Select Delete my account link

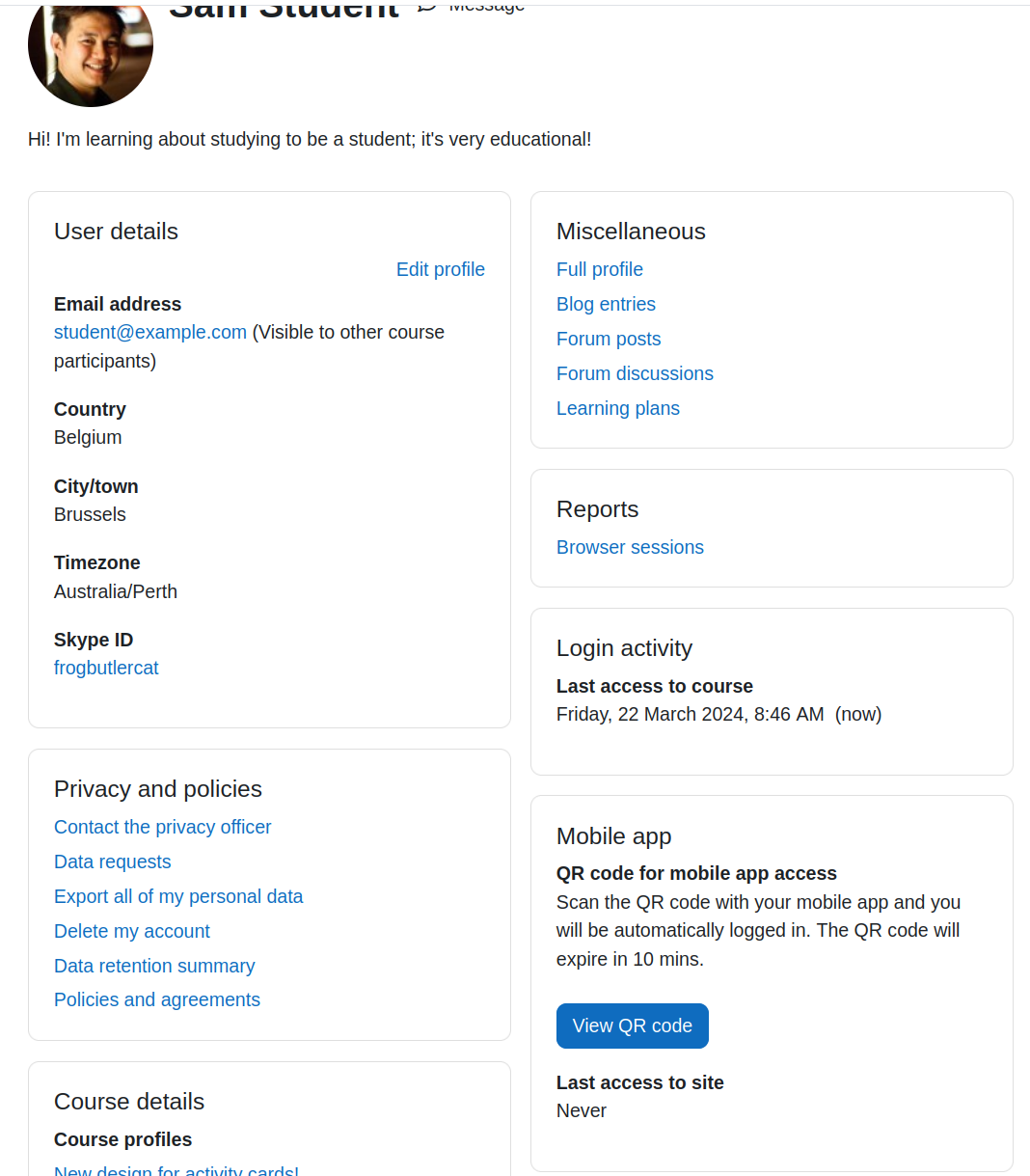pyautogui.click(x=132, y=931)
